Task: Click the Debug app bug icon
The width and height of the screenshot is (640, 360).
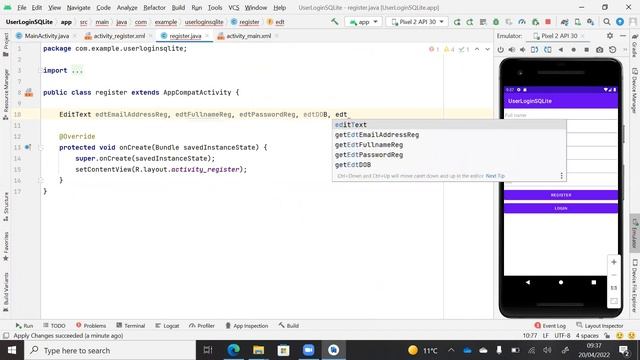Action: (496, 22)
